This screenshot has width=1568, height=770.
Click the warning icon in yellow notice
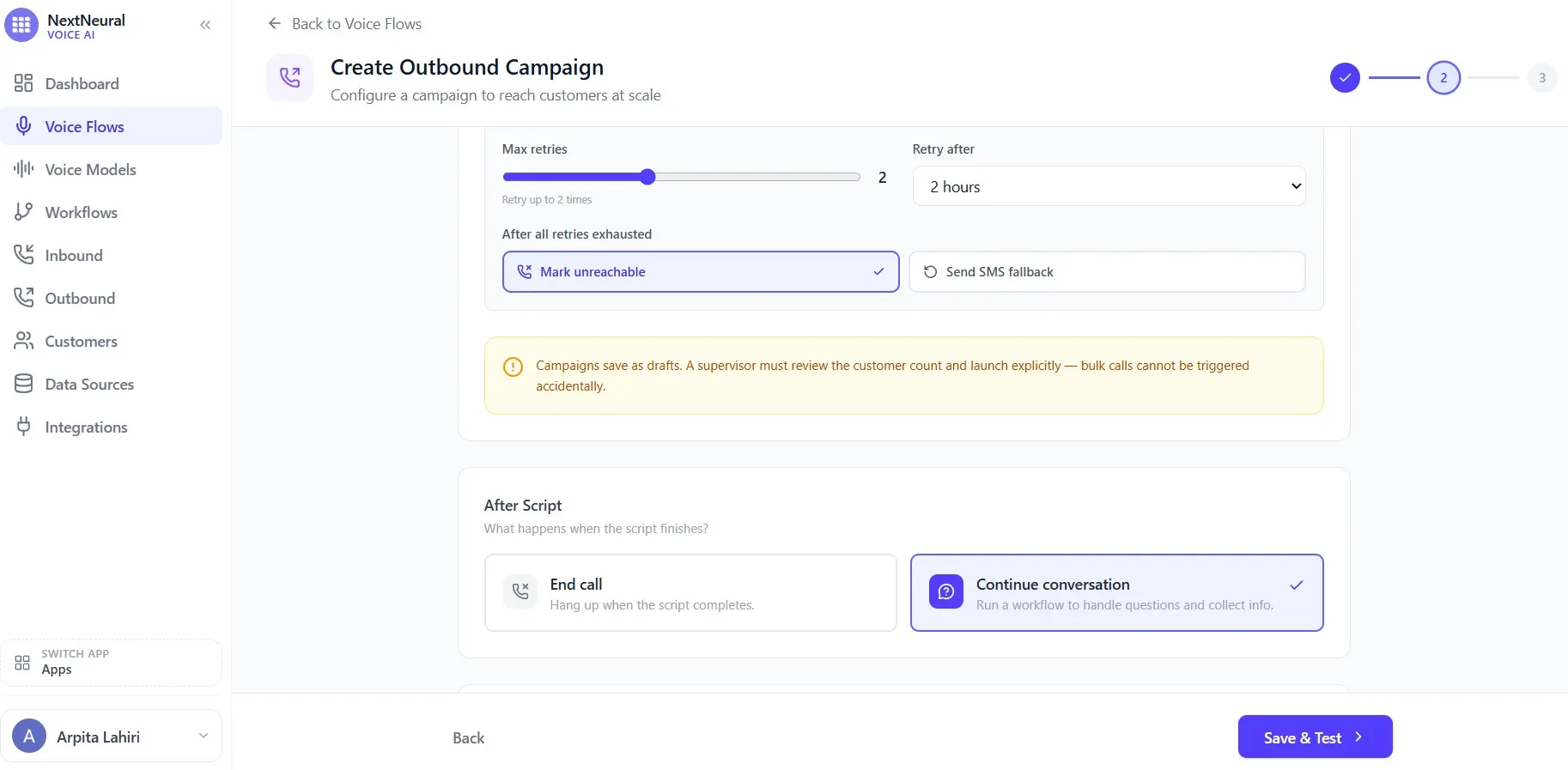point(513,367)
